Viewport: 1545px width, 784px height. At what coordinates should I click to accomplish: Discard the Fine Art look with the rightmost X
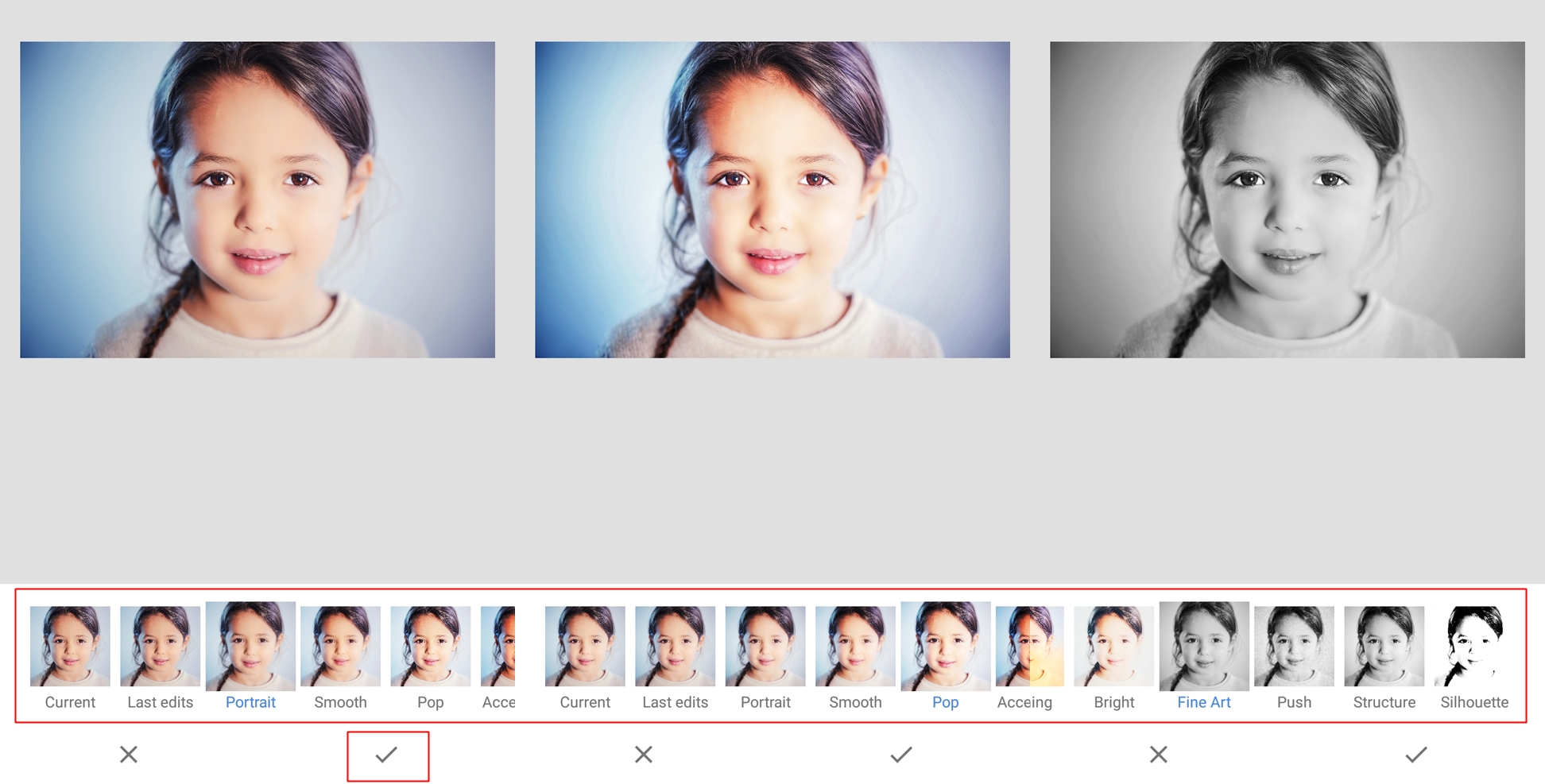point(1159,755)
